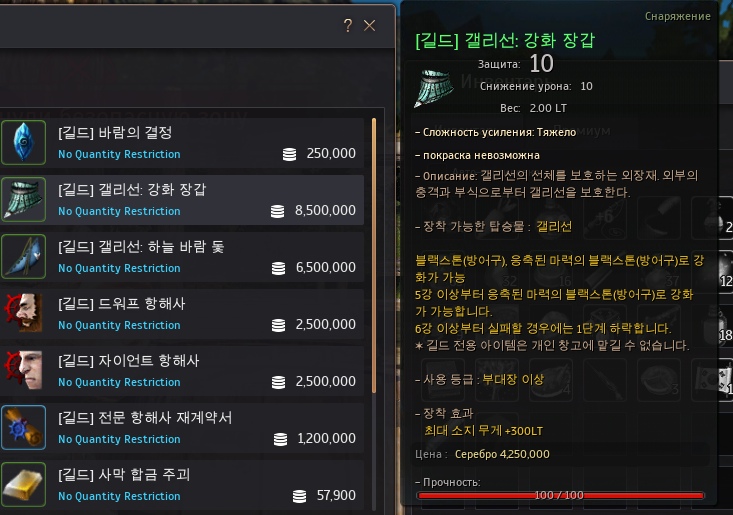Click the sailor contract scroll icon
Image resolution: width=733 pixels, height=515 pixels.
click(x=23, y=427)
